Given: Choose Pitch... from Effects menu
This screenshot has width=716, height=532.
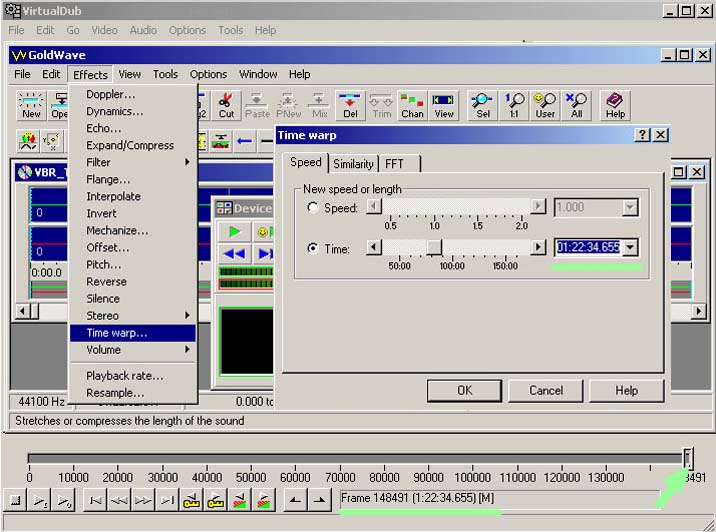Looking at the screenshot, I should [133, 264].
